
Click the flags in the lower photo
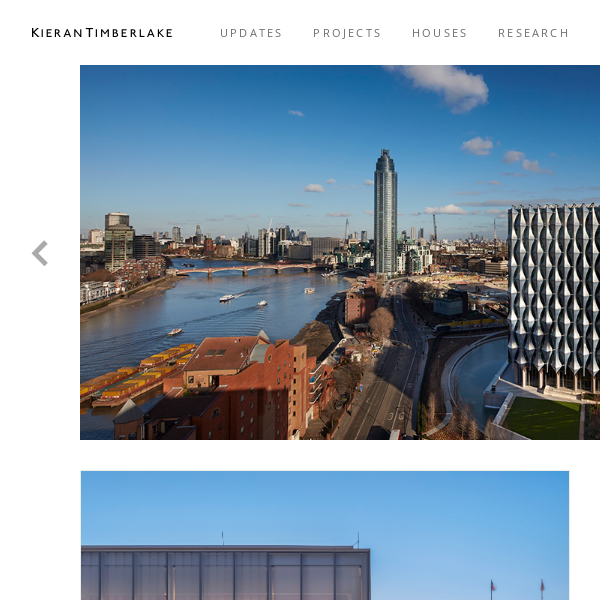[x=517, y=589]
